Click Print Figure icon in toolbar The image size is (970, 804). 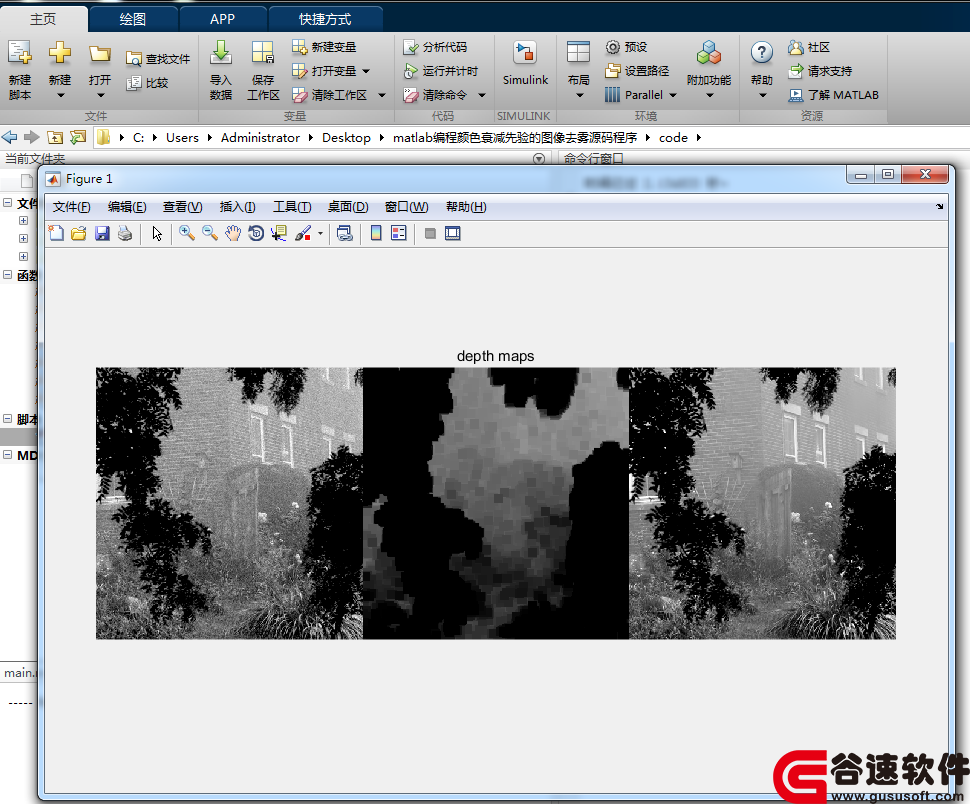pyautogui.click(x=125, y=233)
